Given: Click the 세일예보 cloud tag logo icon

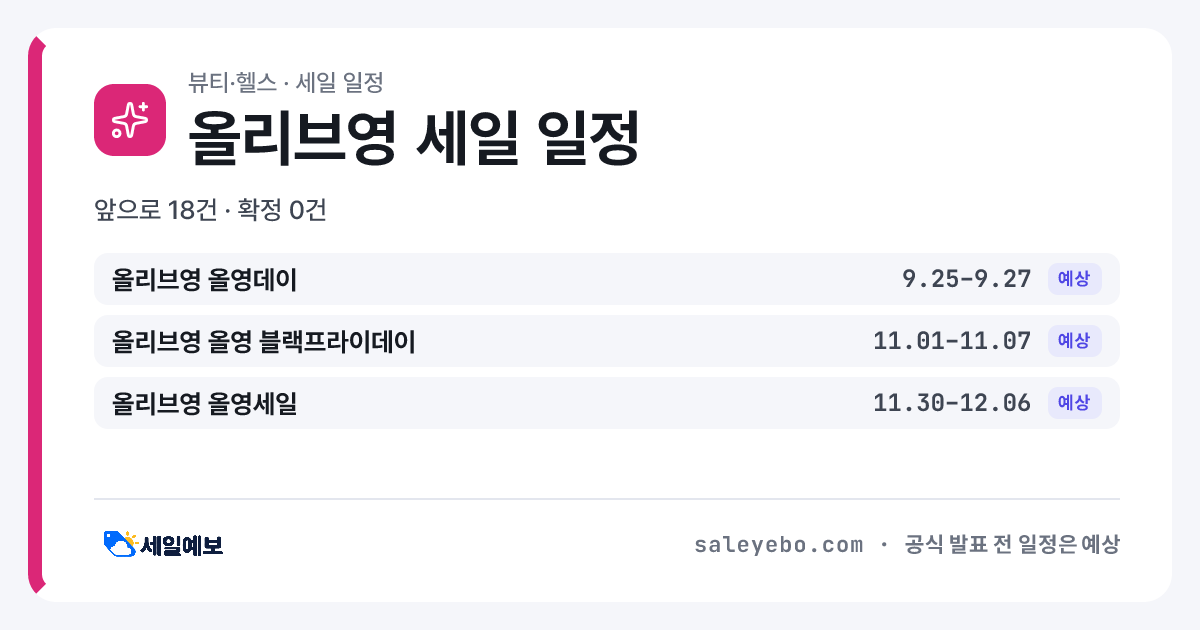Looking at the screenshot, I should [x=121, y=544].
